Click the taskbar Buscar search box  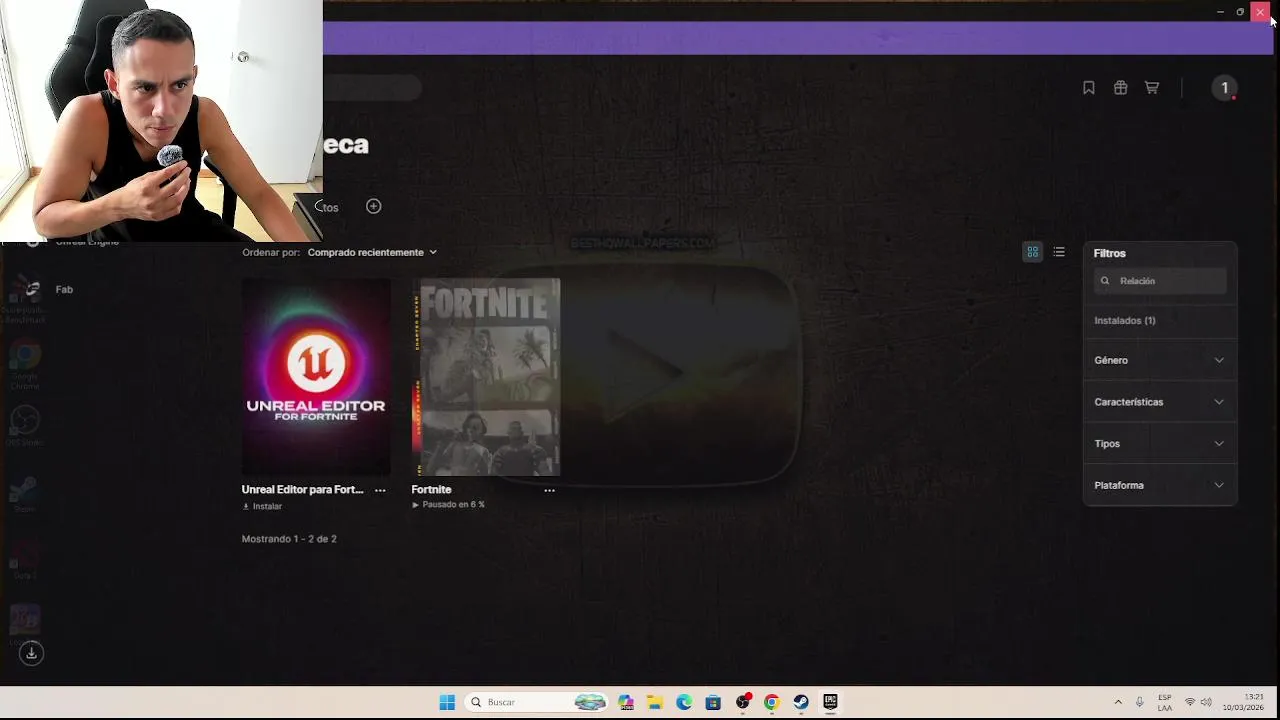tap(538, 702)
